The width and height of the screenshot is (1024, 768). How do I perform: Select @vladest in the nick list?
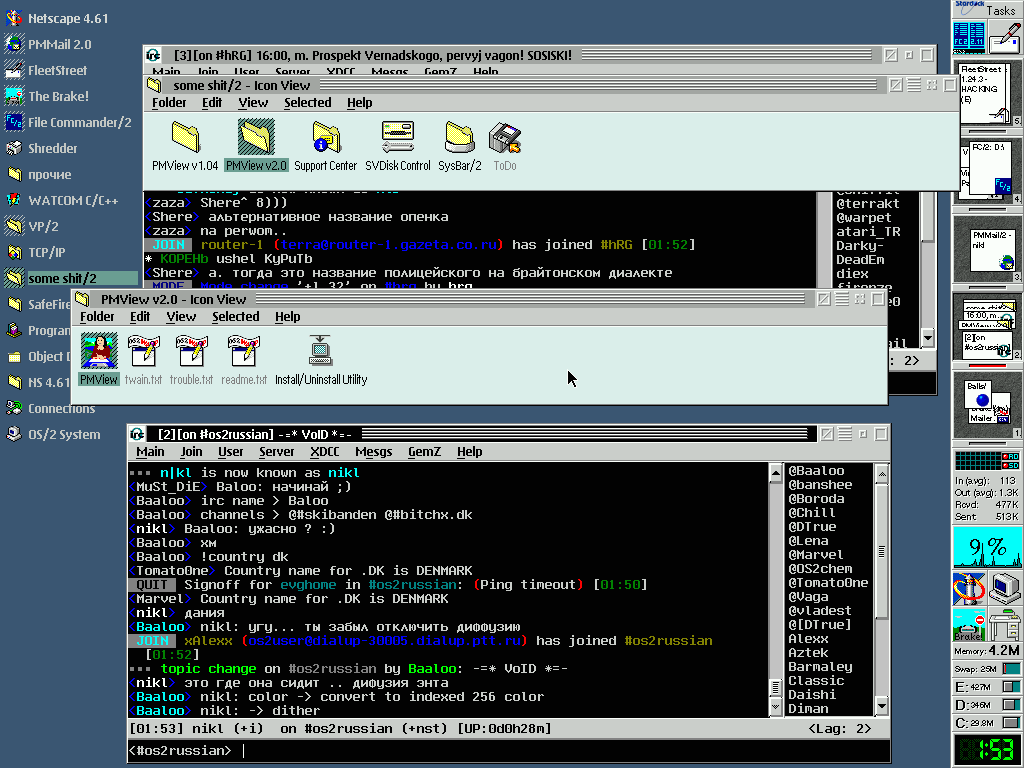(x=820, y=611)
